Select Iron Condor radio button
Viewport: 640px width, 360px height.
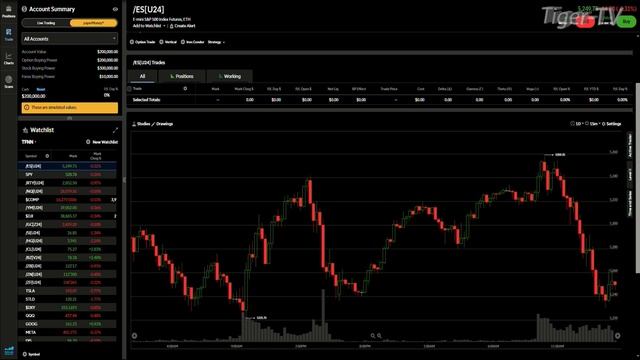tap(183, 42)
